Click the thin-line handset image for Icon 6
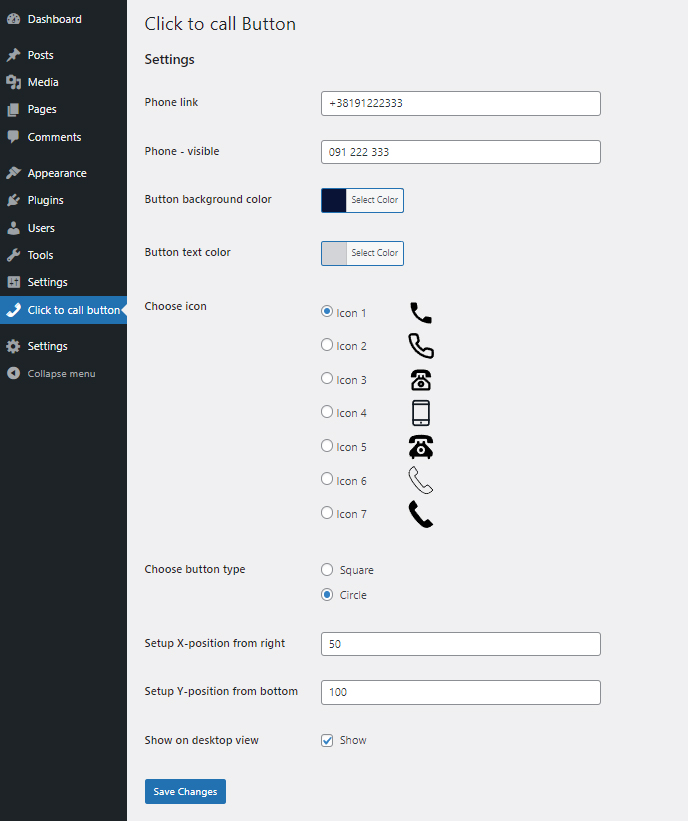The image size is (688, 821). (x=421, y=480)
